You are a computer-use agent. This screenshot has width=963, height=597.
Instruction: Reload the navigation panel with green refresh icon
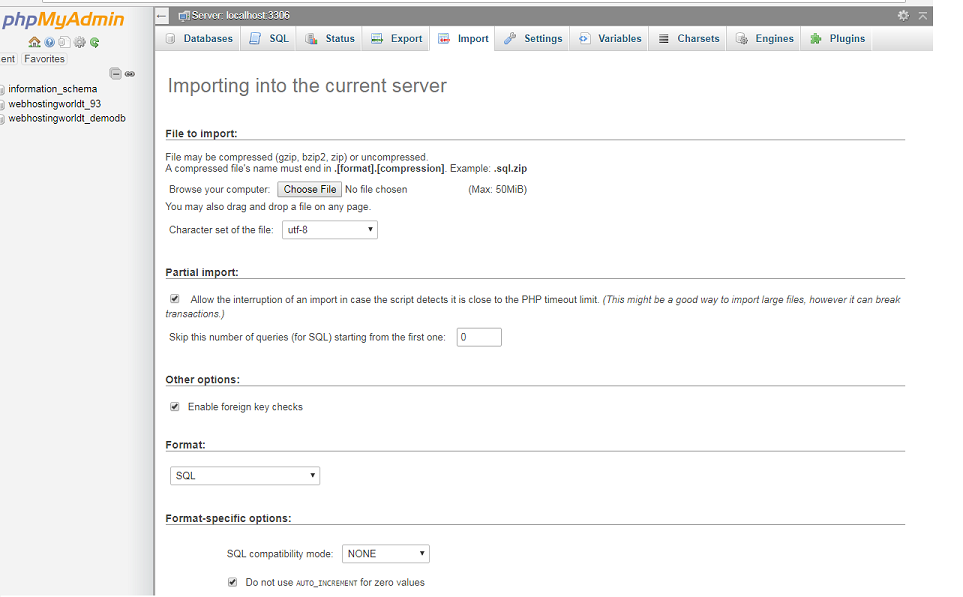(94, 43)
